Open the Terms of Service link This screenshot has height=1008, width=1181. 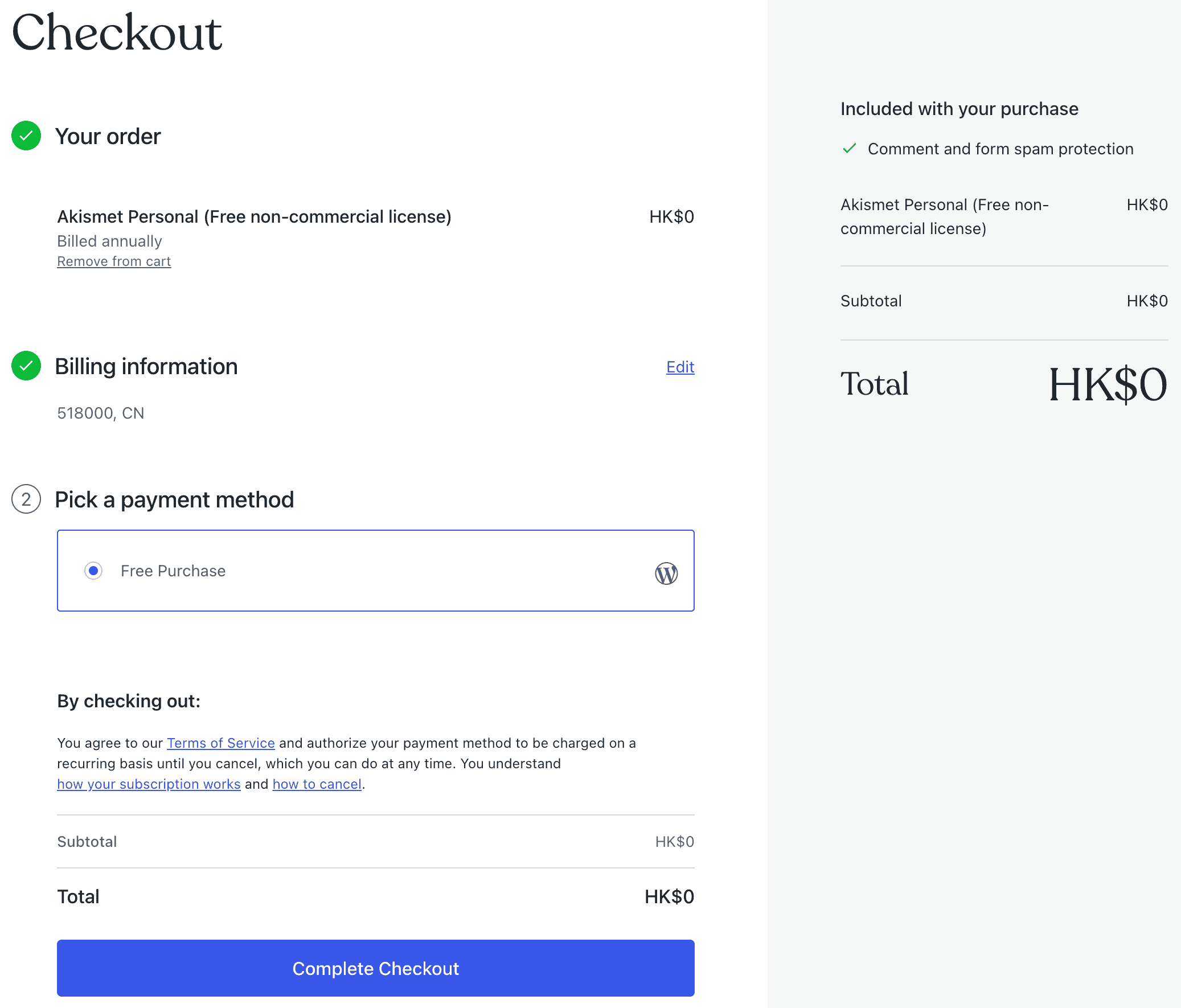click(220, 743)
